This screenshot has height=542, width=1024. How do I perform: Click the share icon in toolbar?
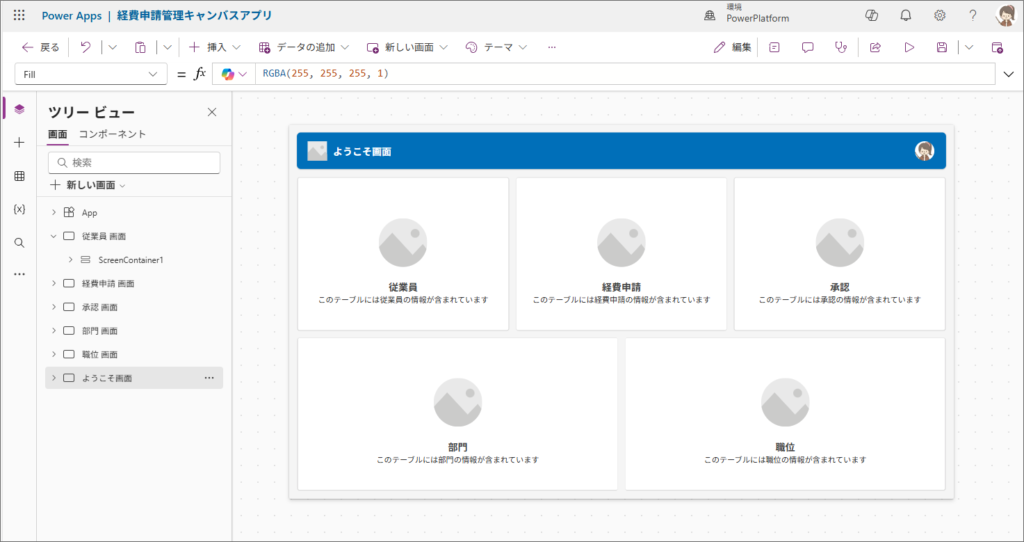click(875, 47)
